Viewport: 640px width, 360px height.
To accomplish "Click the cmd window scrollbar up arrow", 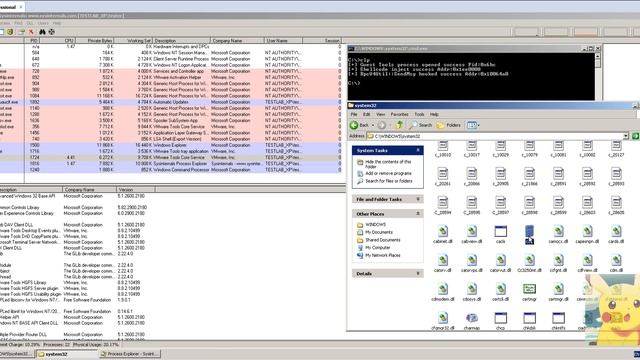I will [598, 56].
